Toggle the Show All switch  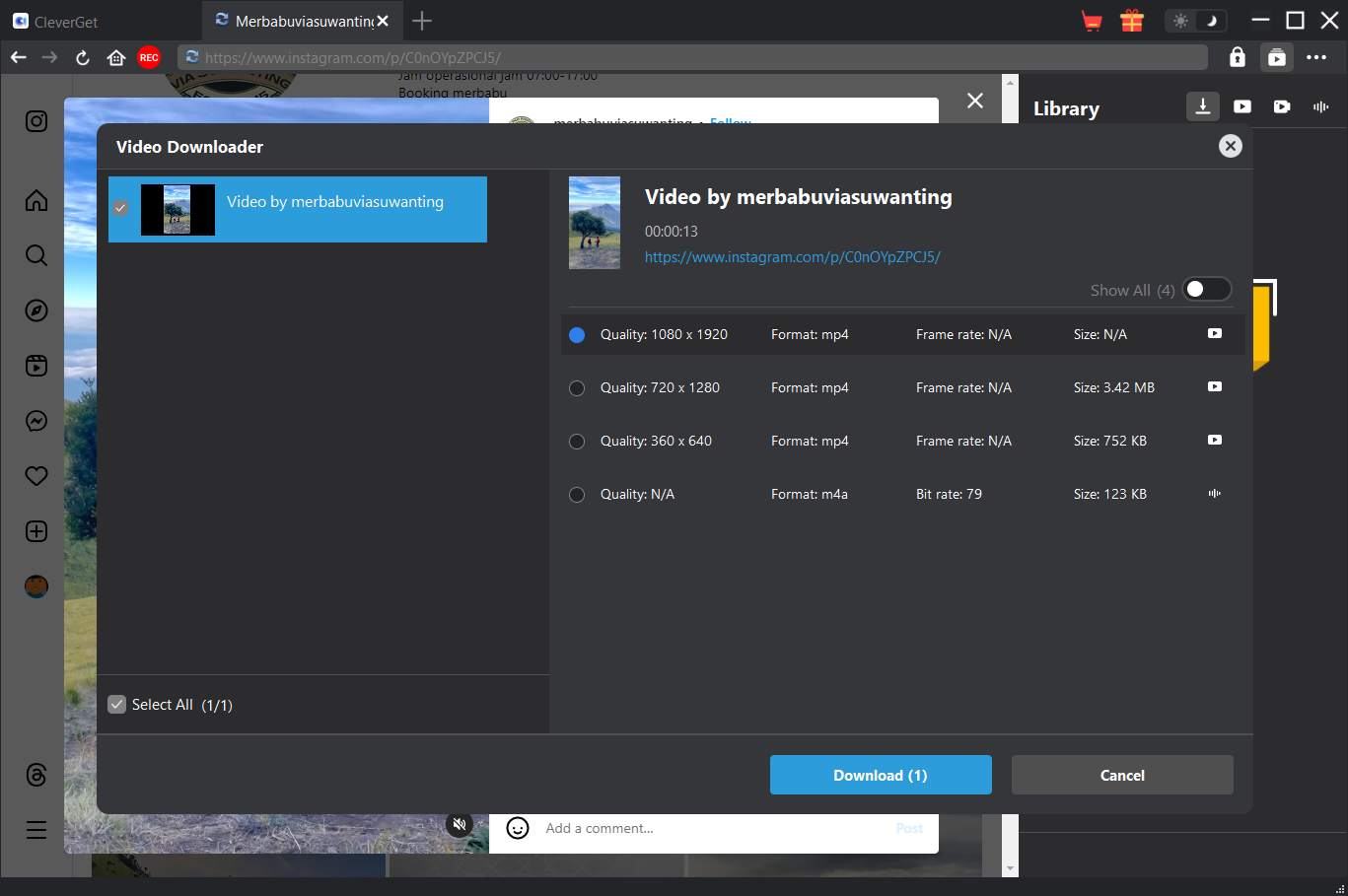(1207, 289)
